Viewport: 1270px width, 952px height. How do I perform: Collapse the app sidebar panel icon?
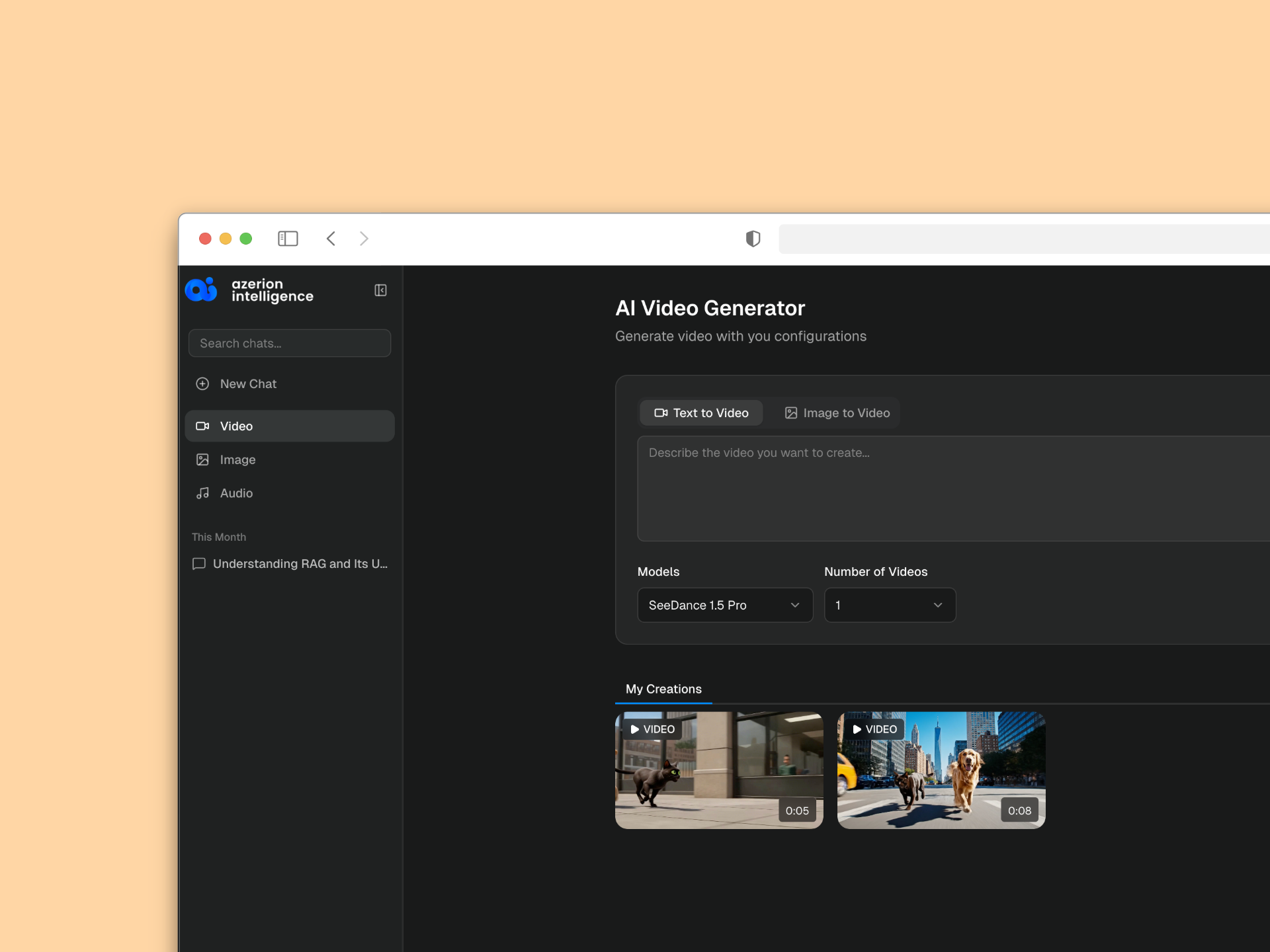pos(380,290)
